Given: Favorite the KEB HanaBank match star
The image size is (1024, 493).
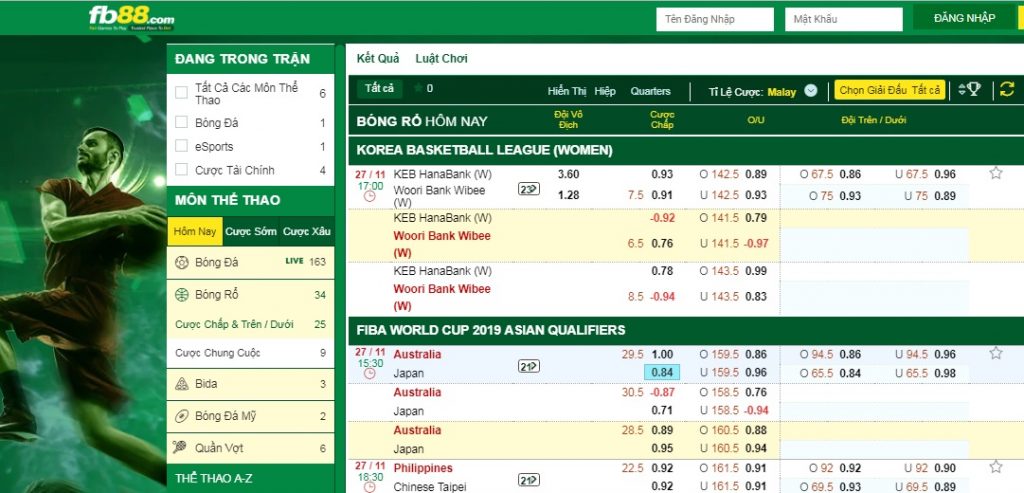Looking at the screenshot, I should [x=995, y=173].
